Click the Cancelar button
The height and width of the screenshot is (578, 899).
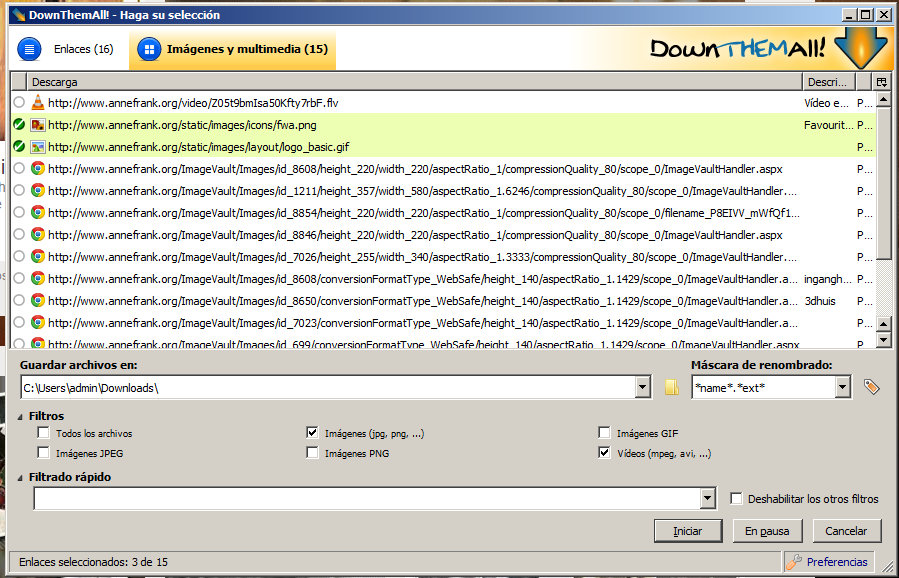(846, 531)
